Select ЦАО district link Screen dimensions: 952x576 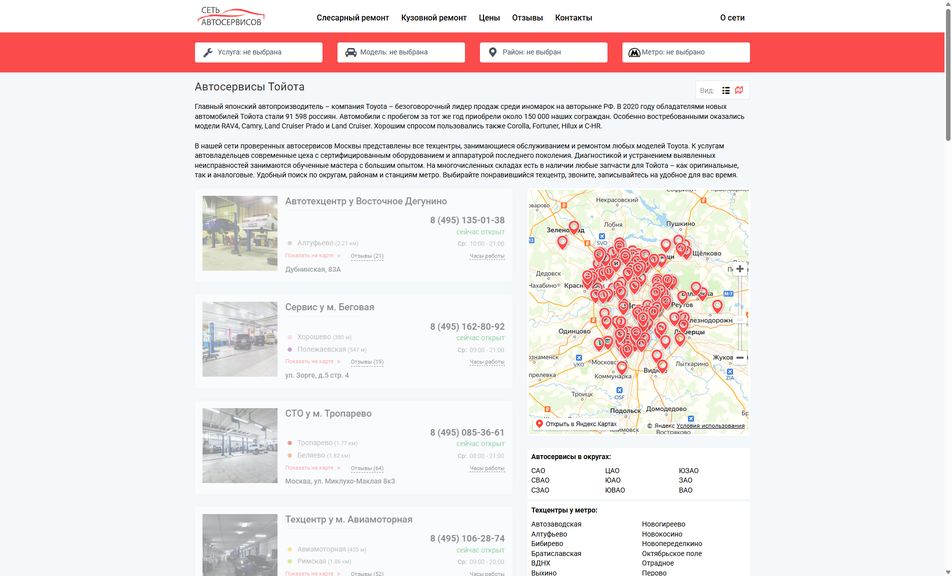[612, 471]
